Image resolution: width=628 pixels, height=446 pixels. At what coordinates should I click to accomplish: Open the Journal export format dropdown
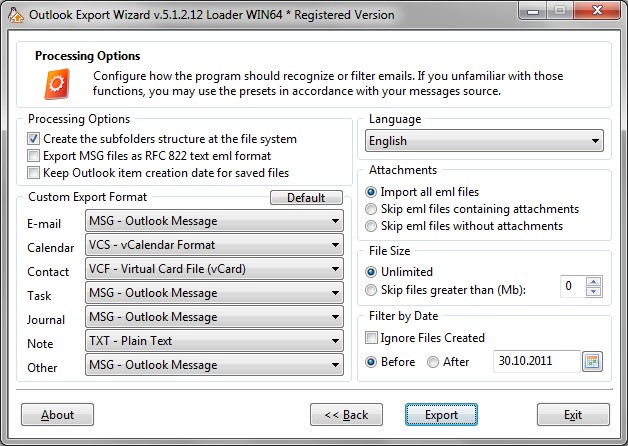(214, 317)
